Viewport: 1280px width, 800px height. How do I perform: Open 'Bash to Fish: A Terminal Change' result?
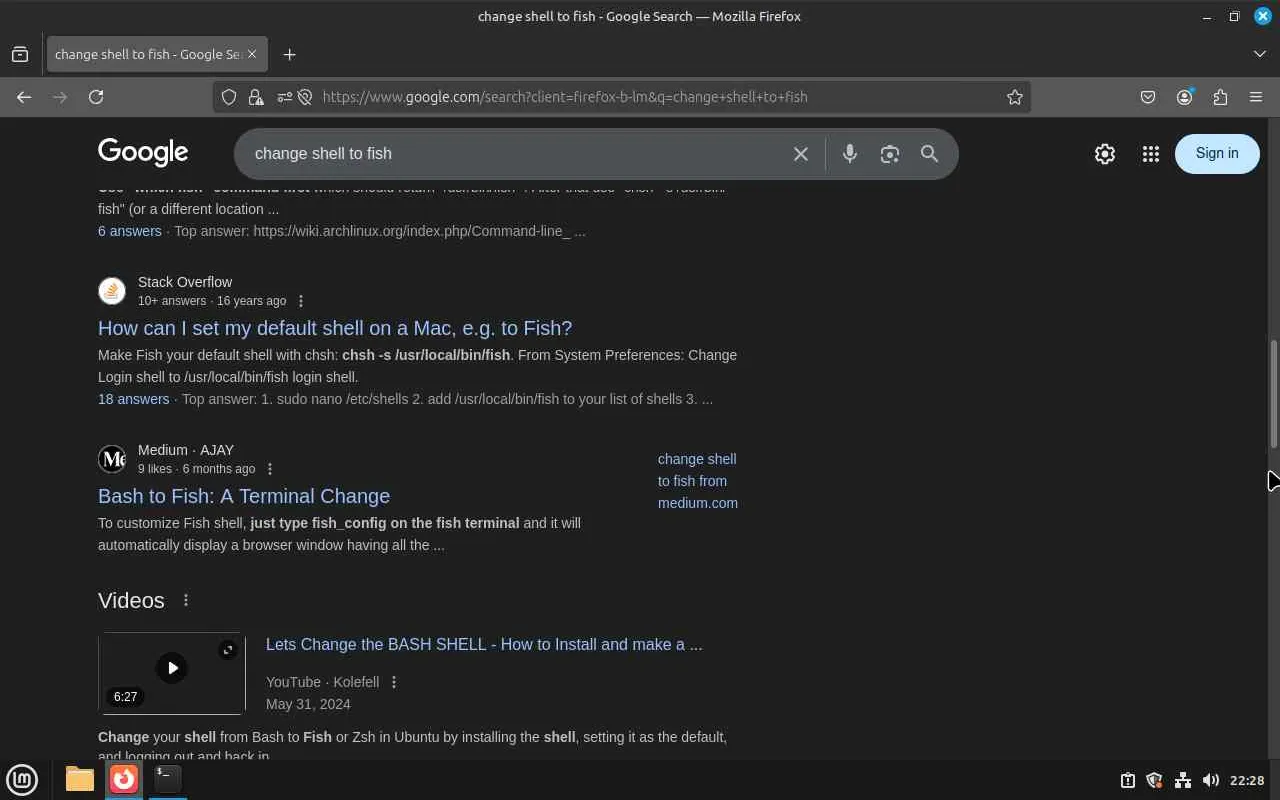click(x=244, y=496)
